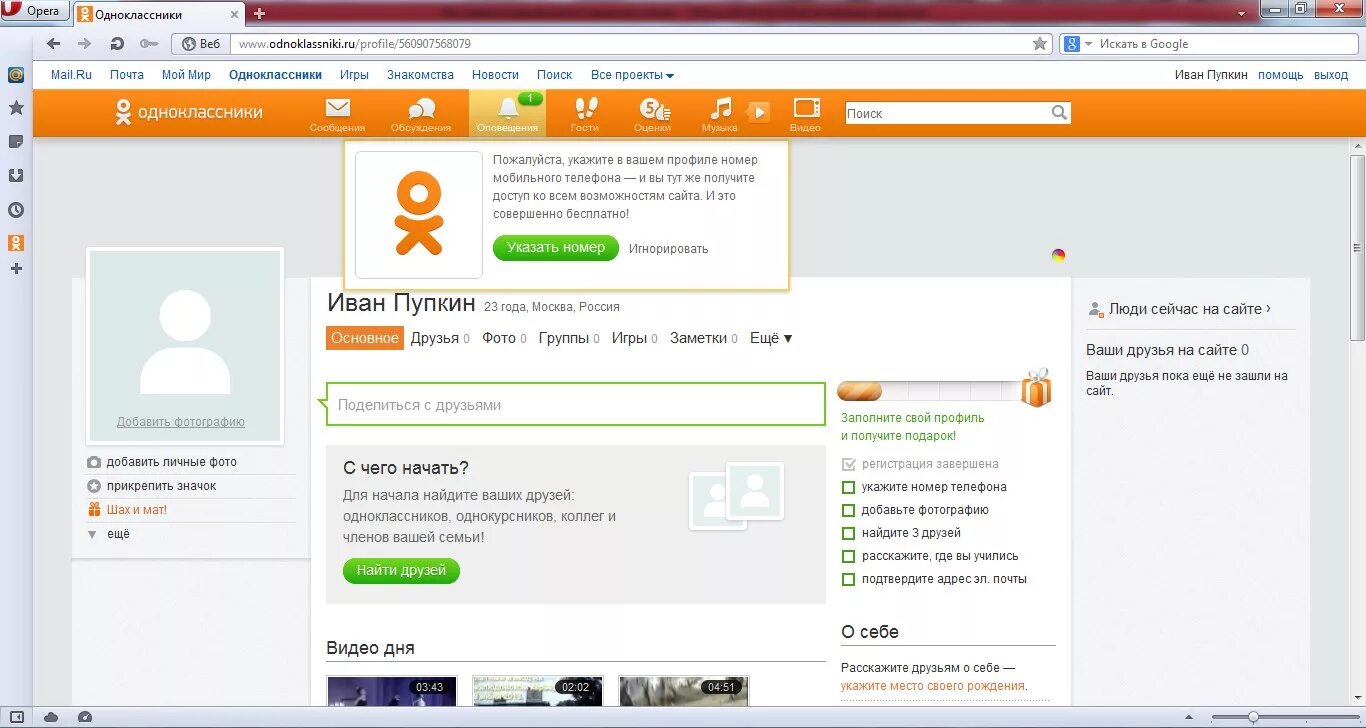This screenshot has width=1366, height=728.
Task: Check 'расскажите, где вы учились'
Action: (848, 556)
